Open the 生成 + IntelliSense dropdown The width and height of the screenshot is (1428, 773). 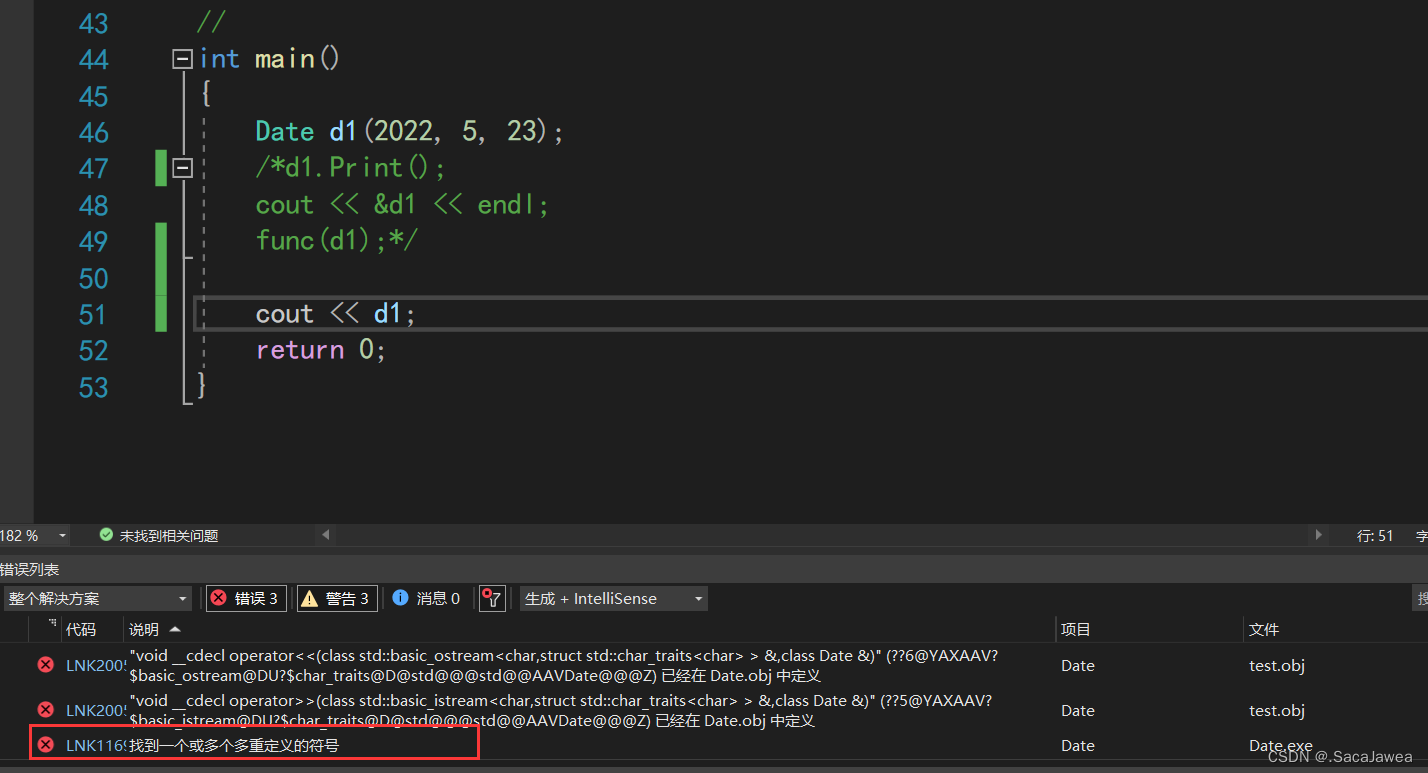click(x=613, y=598)
